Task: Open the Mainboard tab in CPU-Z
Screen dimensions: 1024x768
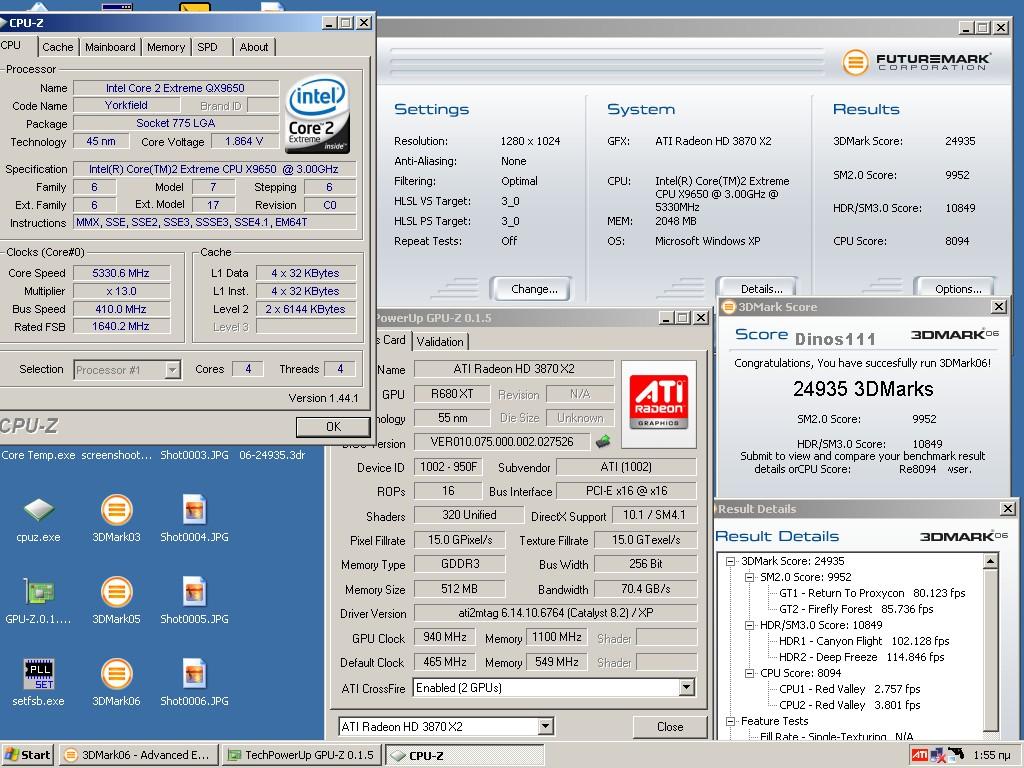Action: [110, 47]
